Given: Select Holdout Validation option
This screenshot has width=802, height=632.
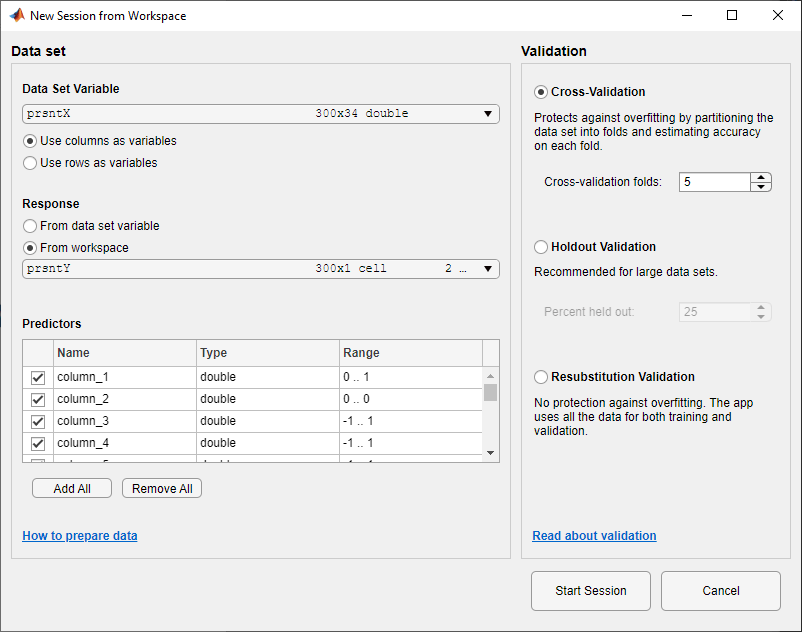Looking at the screenshot, I should tap(541, 247).
